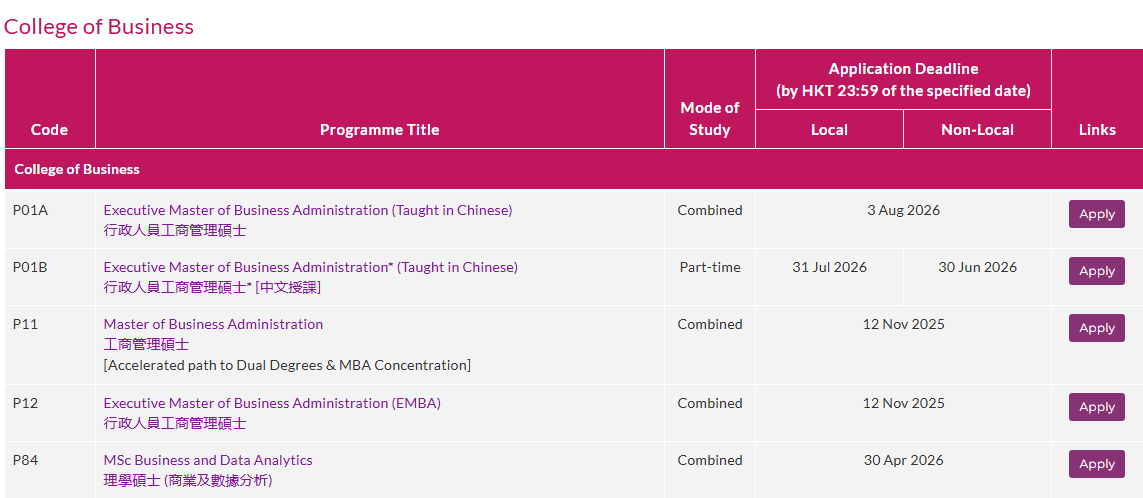The width and height of the screenshot is (1143, 498).
Task: Click the Mode of Study column header
Action: pyautogui.click(x=709, y=119)
